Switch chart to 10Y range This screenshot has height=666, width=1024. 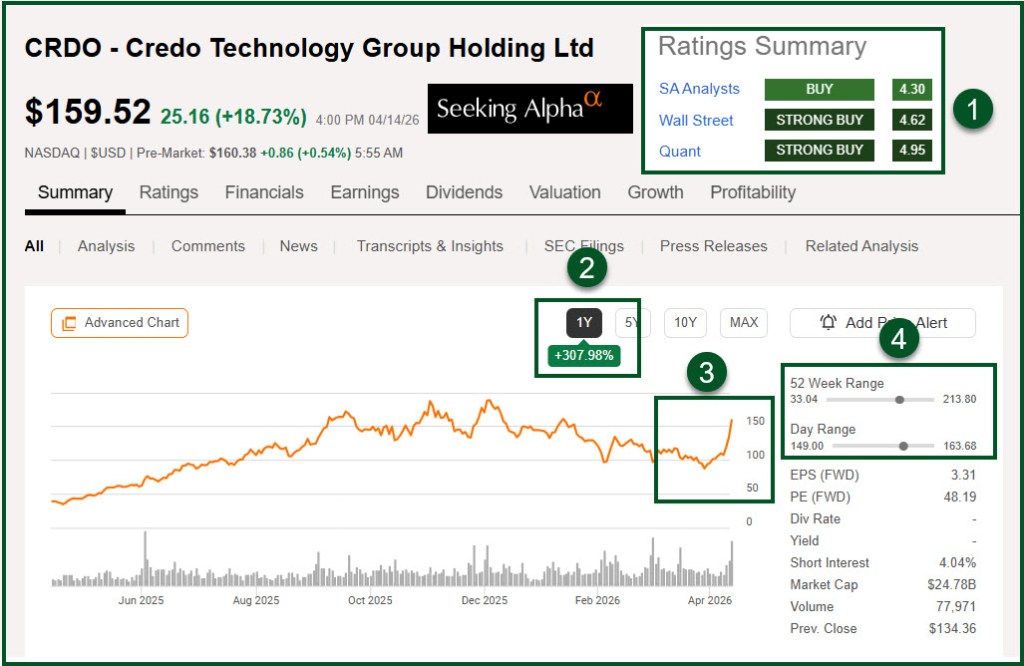[685, 322]
